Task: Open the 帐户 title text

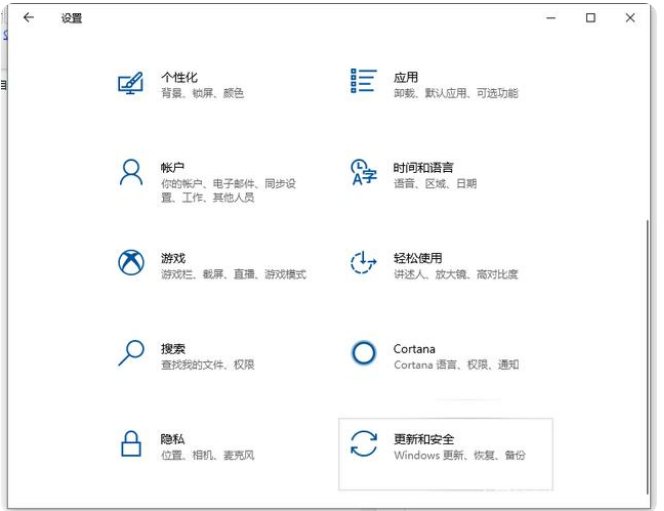Action: pyautogui.click(x=173, y=167)
